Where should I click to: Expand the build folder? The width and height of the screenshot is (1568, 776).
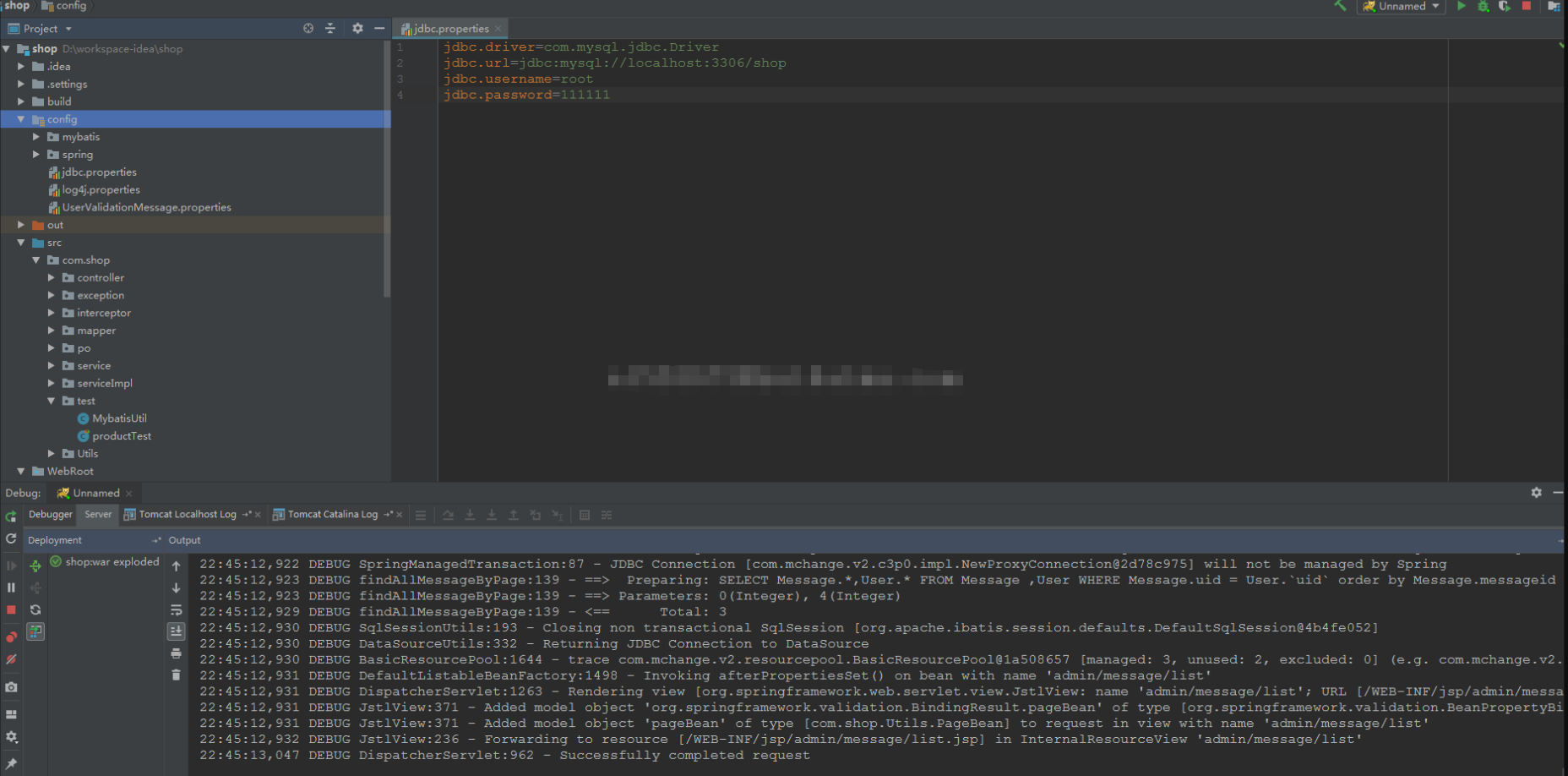tap(21, 101)
